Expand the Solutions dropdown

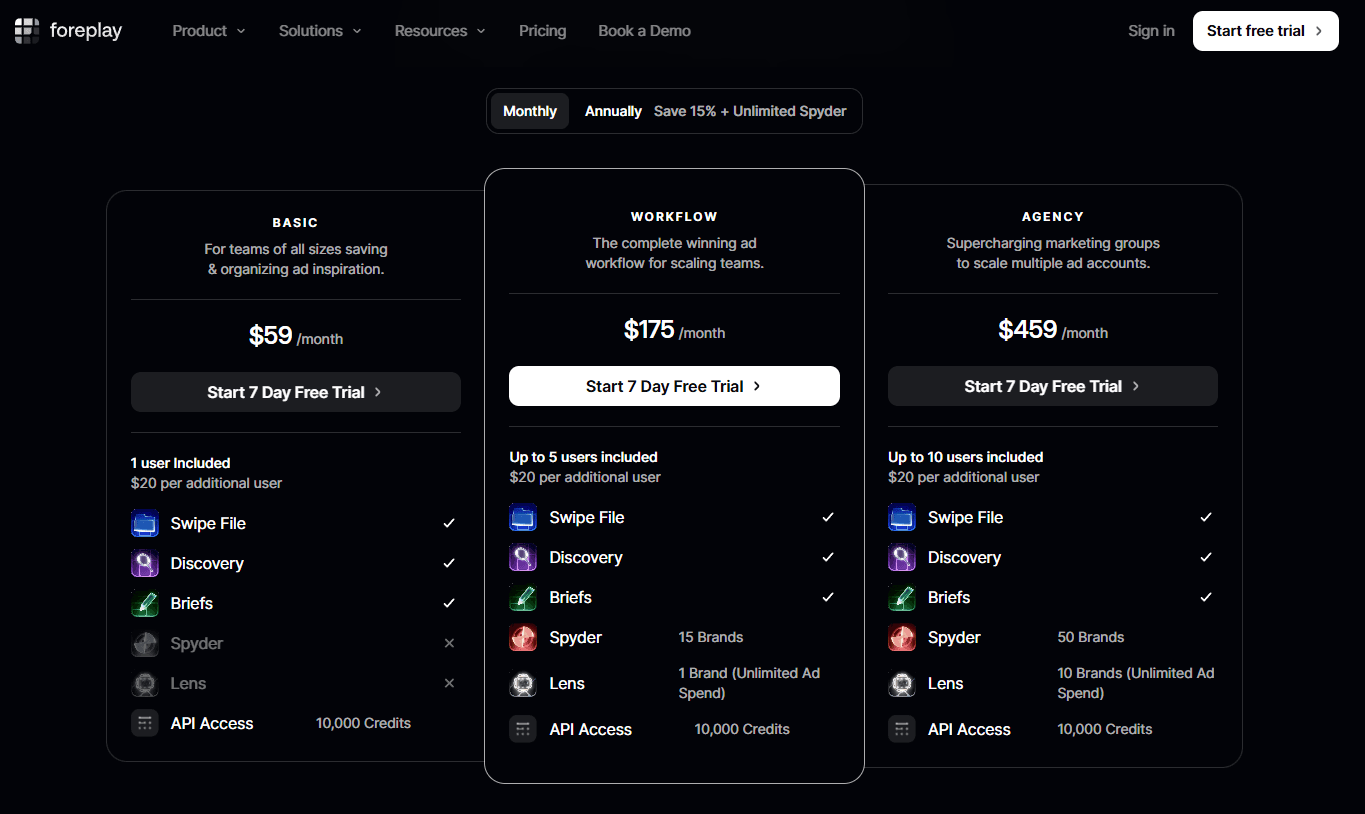pyautogui.click(x=319, y=31)
